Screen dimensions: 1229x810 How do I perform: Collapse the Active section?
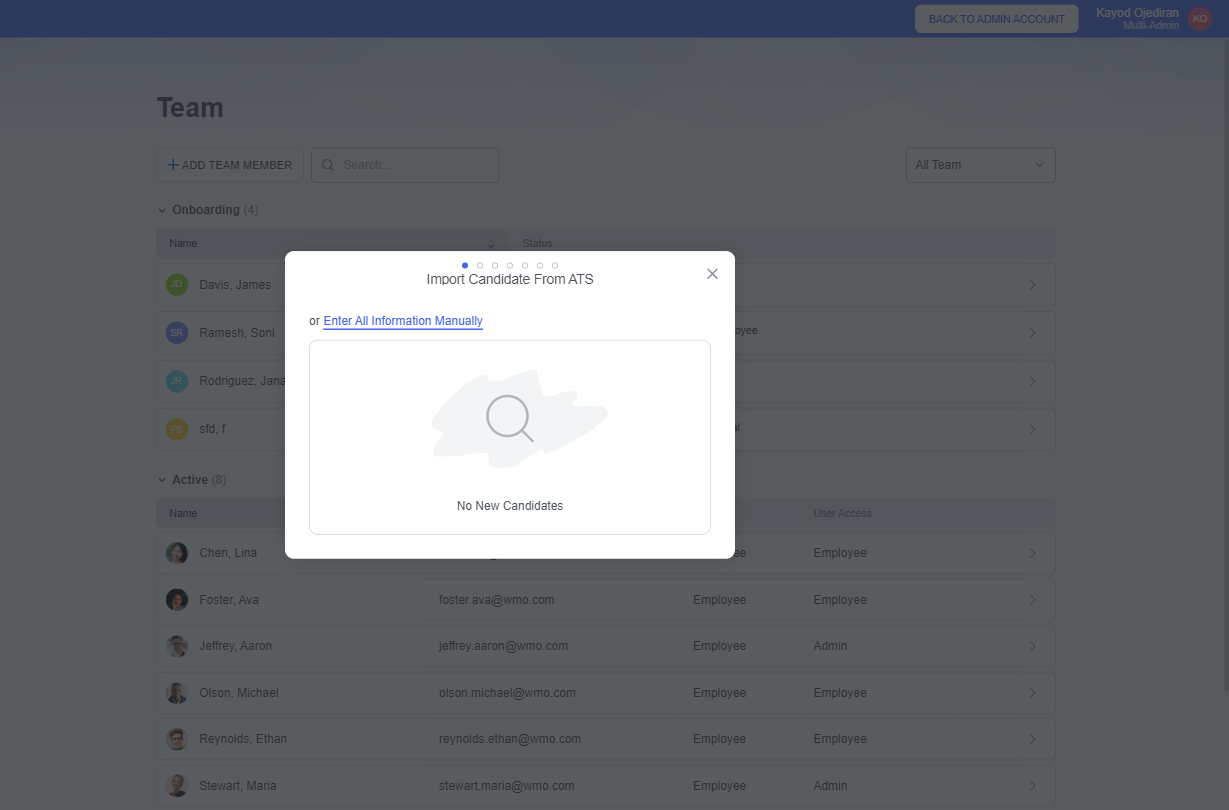point(162,480)
